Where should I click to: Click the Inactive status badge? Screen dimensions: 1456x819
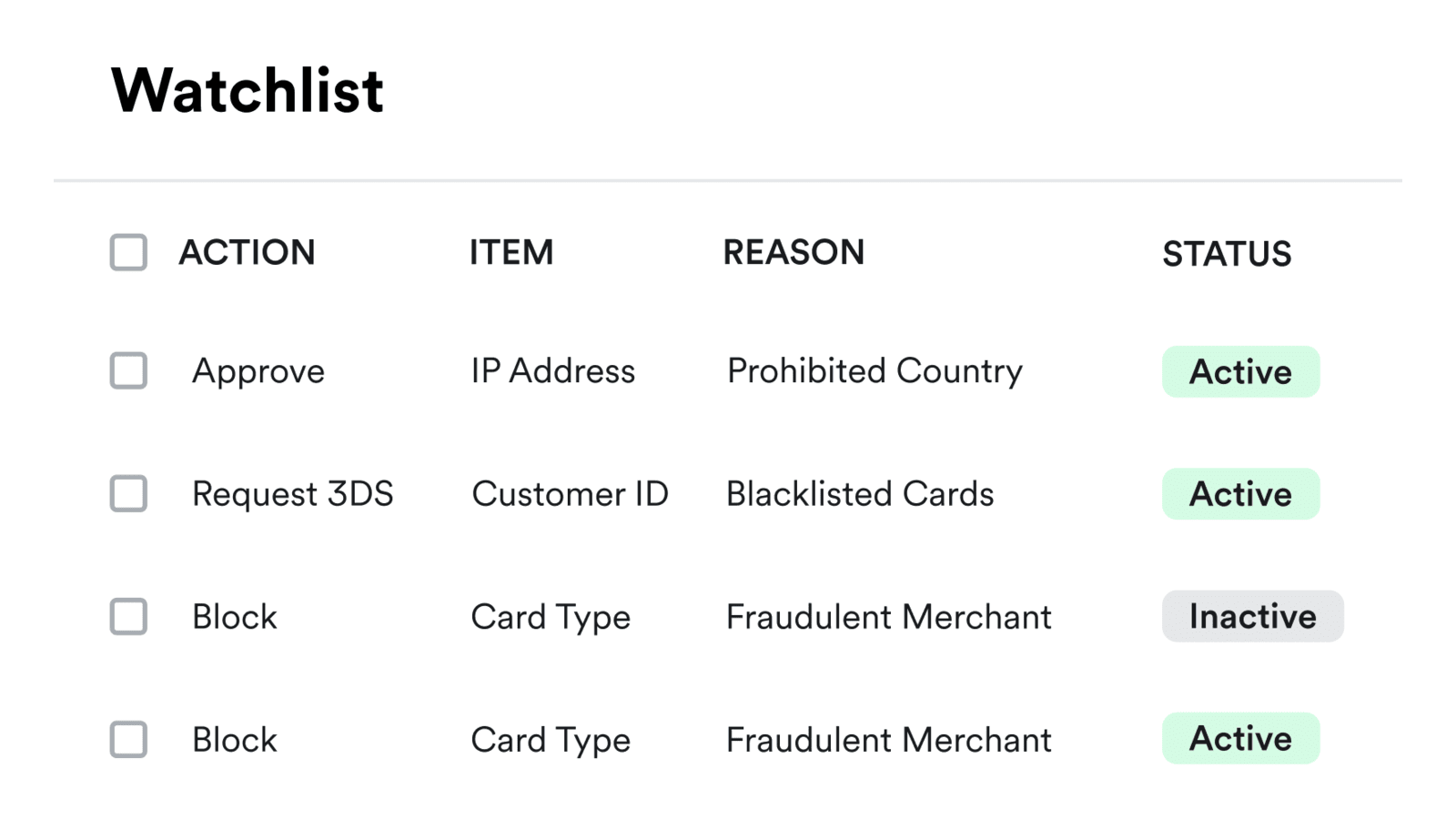point(1252,616)
